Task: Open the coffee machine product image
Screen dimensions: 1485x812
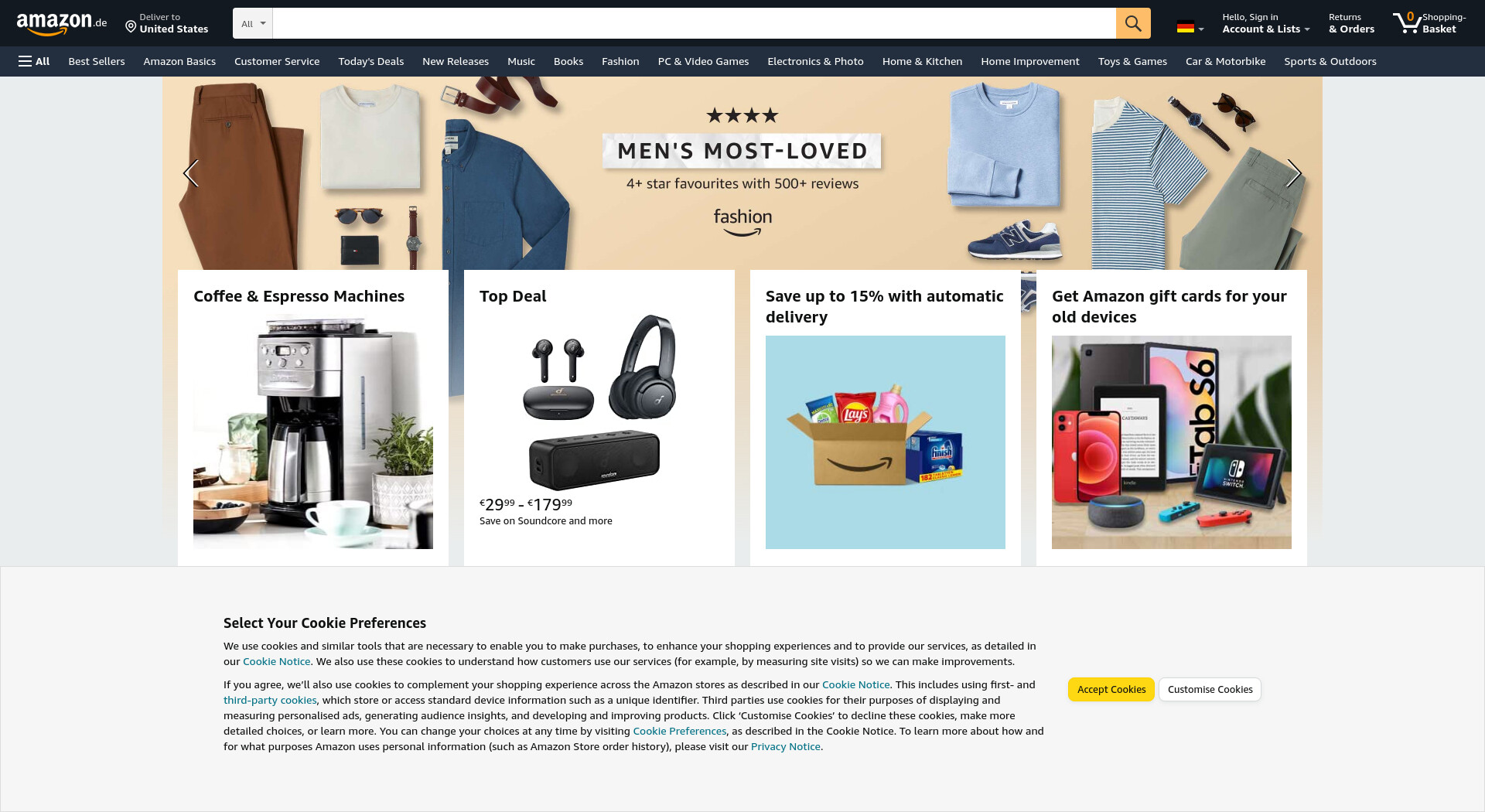Action: [x=313, y=432]
